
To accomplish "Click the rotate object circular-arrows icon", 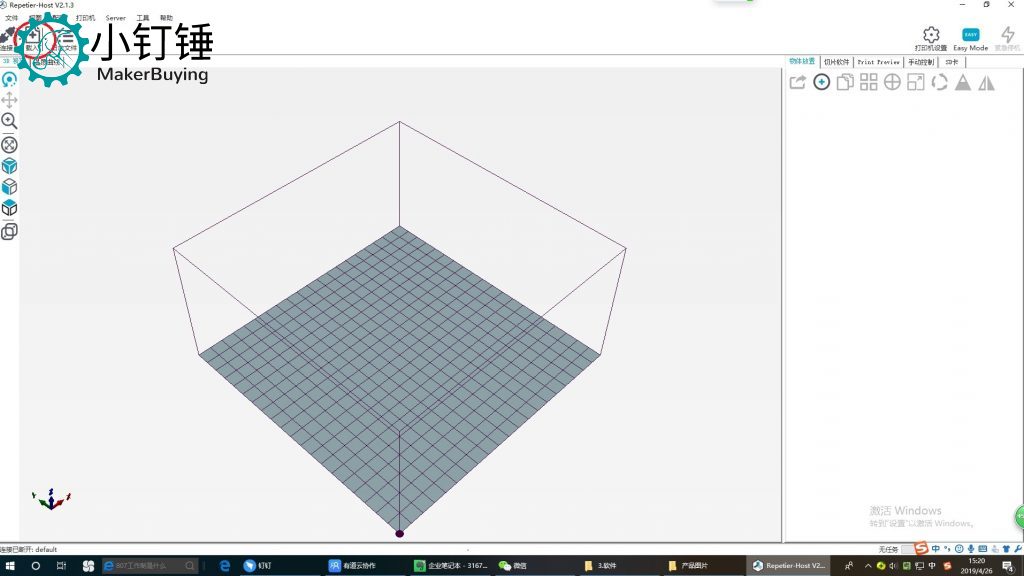I will (x=939, y=82).
